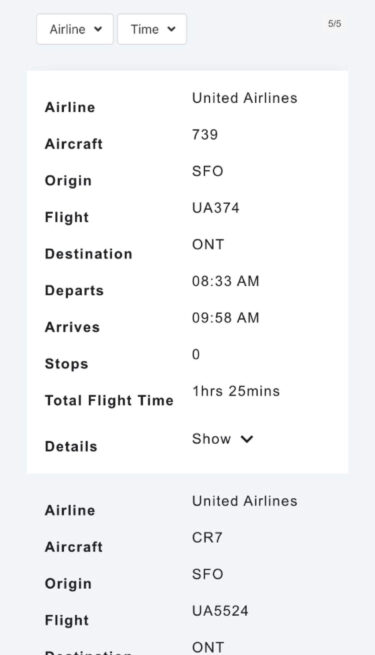The height and width of the screenshot is (655, 375).
Task: Click the Show text under Details
Action: pos(211,439)
